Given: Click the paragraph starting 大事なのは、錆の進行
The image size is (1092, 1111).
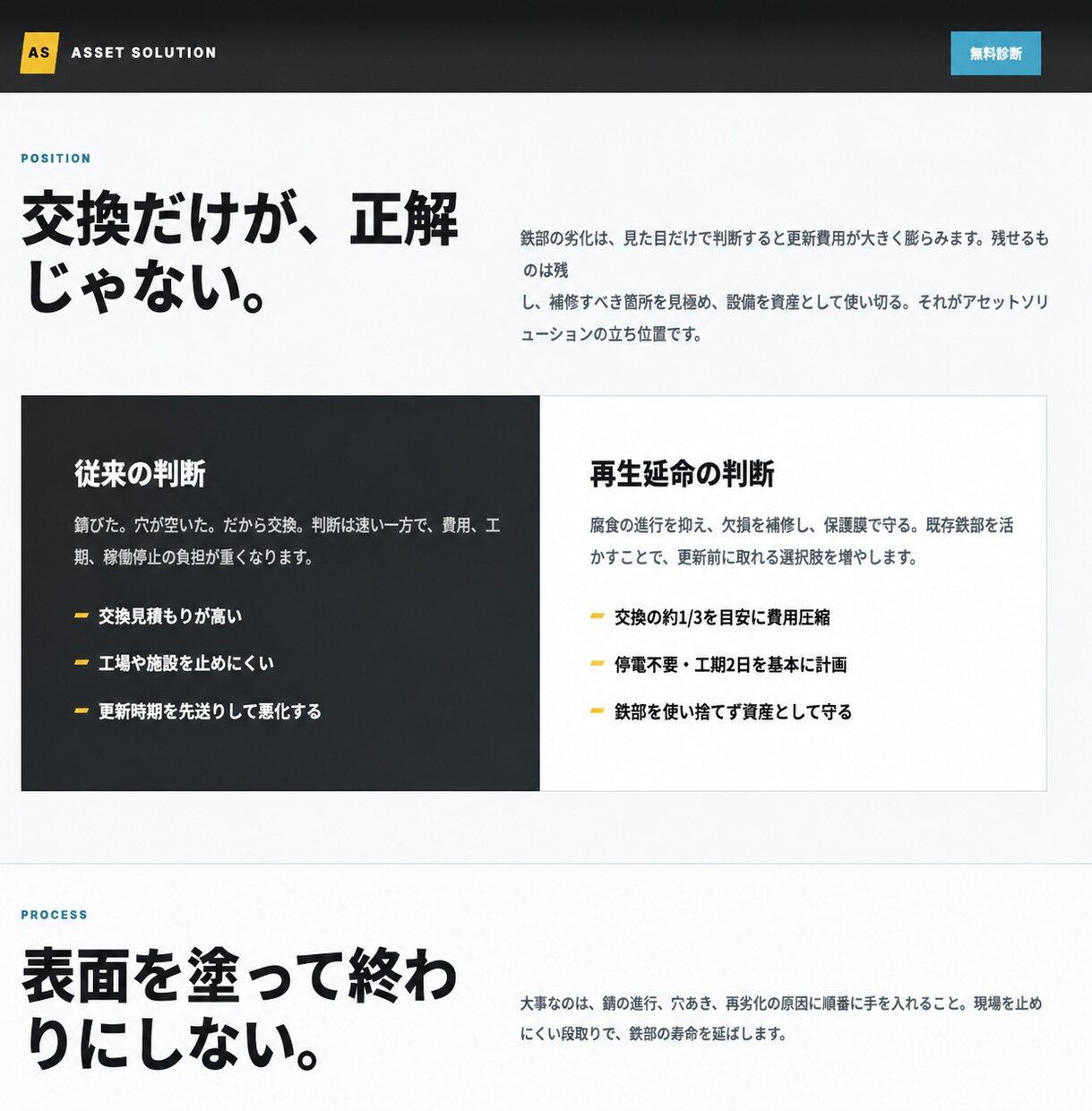Looking at the screenshot, I should tap(781, 1018).
